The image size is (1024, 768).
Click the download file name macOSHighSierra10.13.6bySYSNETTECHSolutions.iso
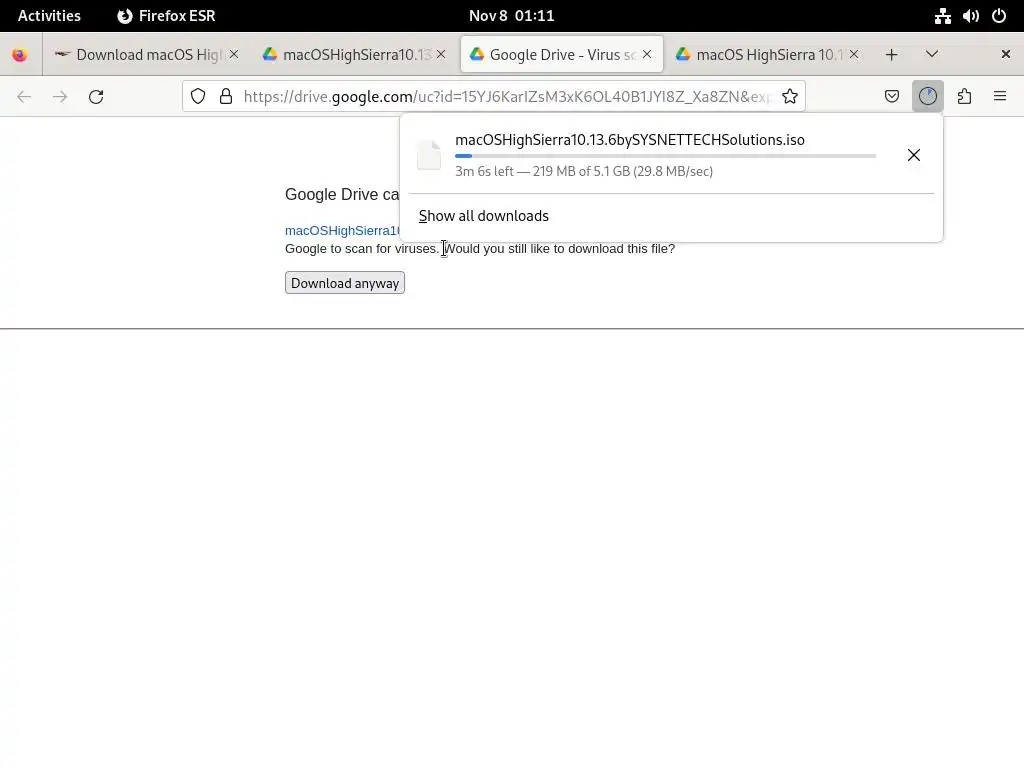click(630, 140)
